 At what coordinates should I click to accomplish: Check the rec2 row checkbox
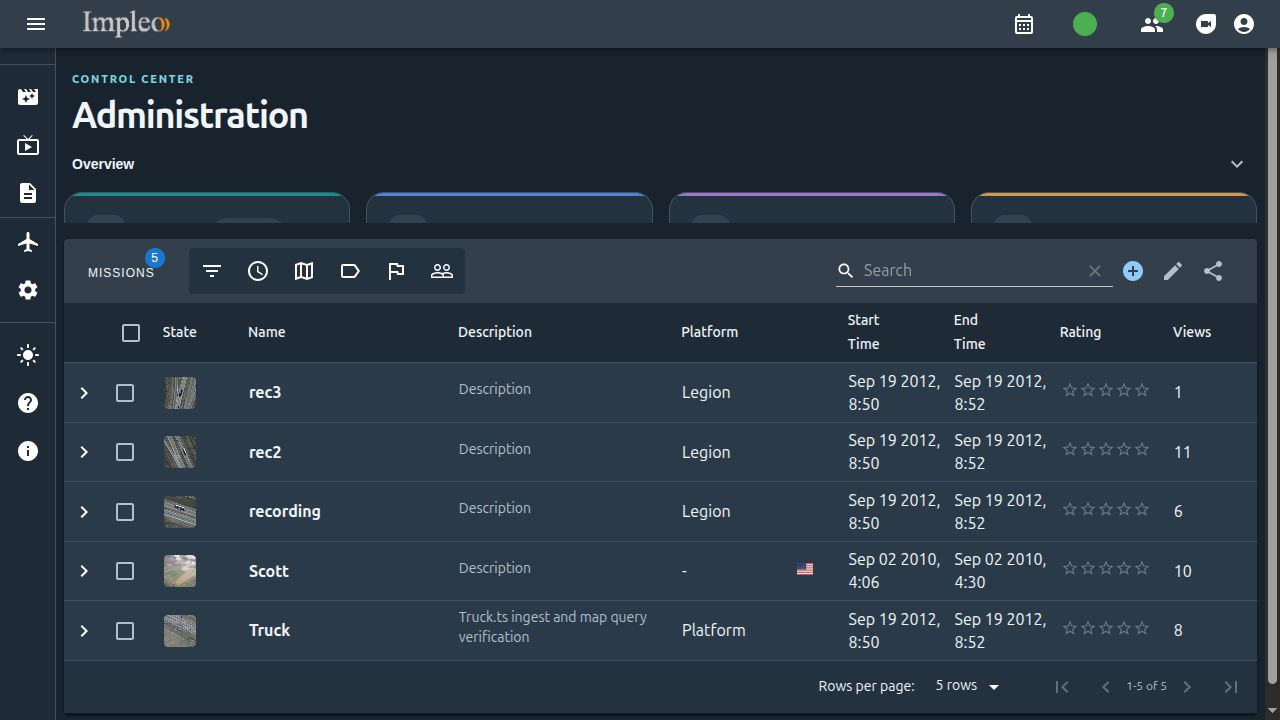pyautogui.click(x=125, y=452)
